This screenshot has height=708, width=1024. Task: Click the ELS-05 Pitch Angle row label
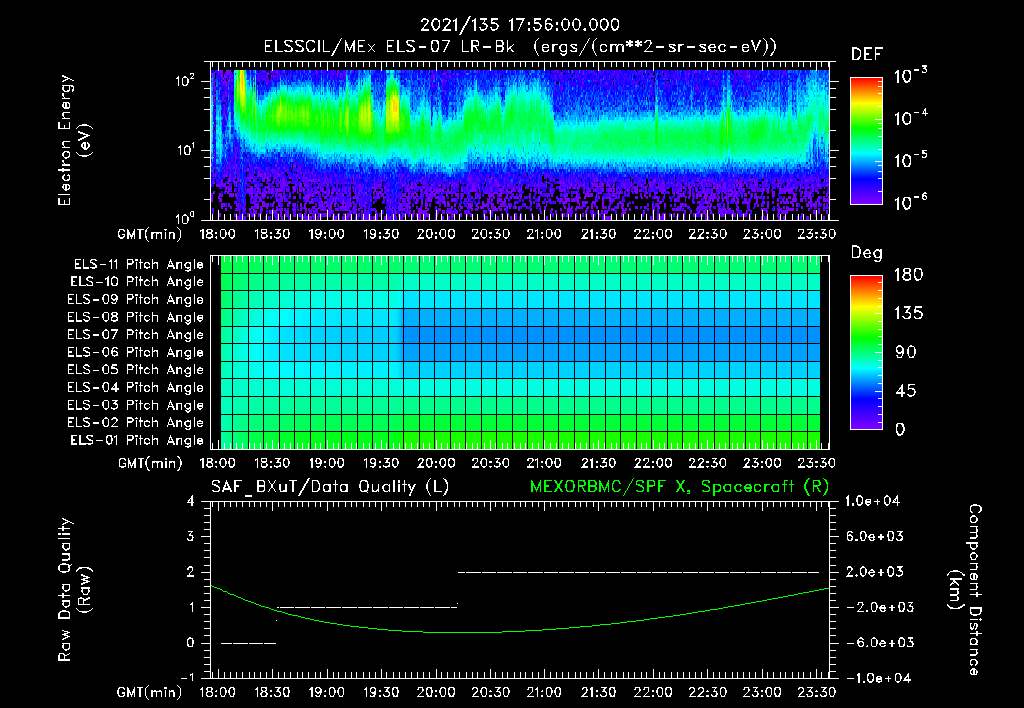point(136,370)
